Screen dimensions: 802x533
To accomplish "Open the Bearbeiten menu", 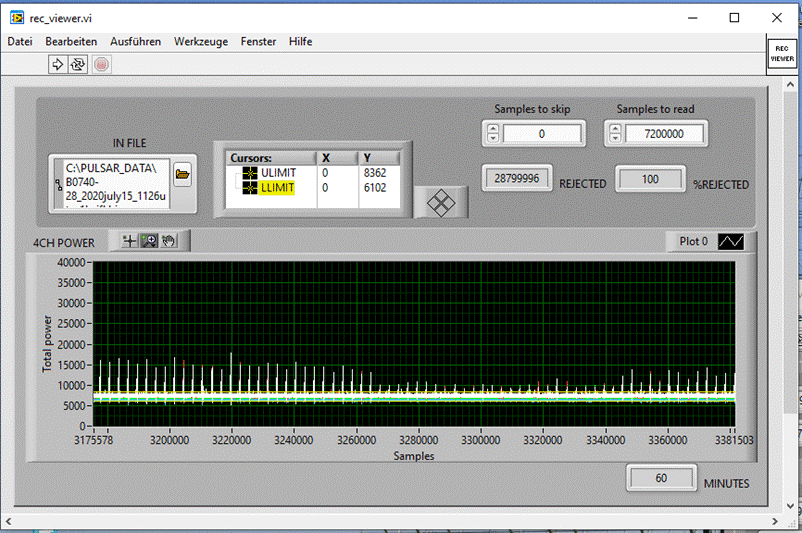I will (71, 41).
